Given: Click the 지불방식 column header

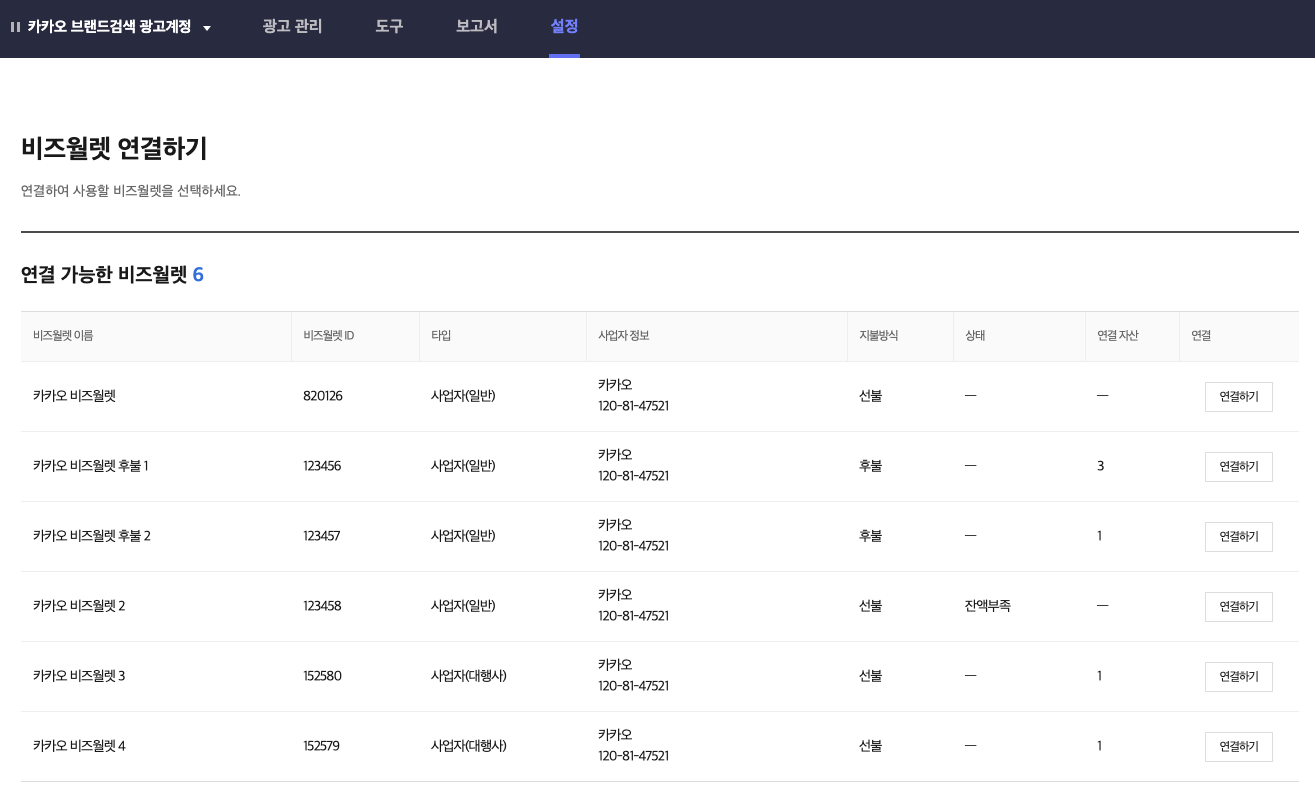Looking at the screenshot, I should [878, 336].
